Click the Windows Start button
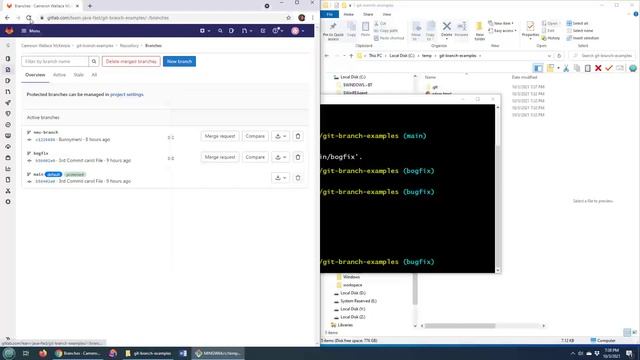Image resolution: width=640 pixels, height=360 pixels. (x=9, y=353)
